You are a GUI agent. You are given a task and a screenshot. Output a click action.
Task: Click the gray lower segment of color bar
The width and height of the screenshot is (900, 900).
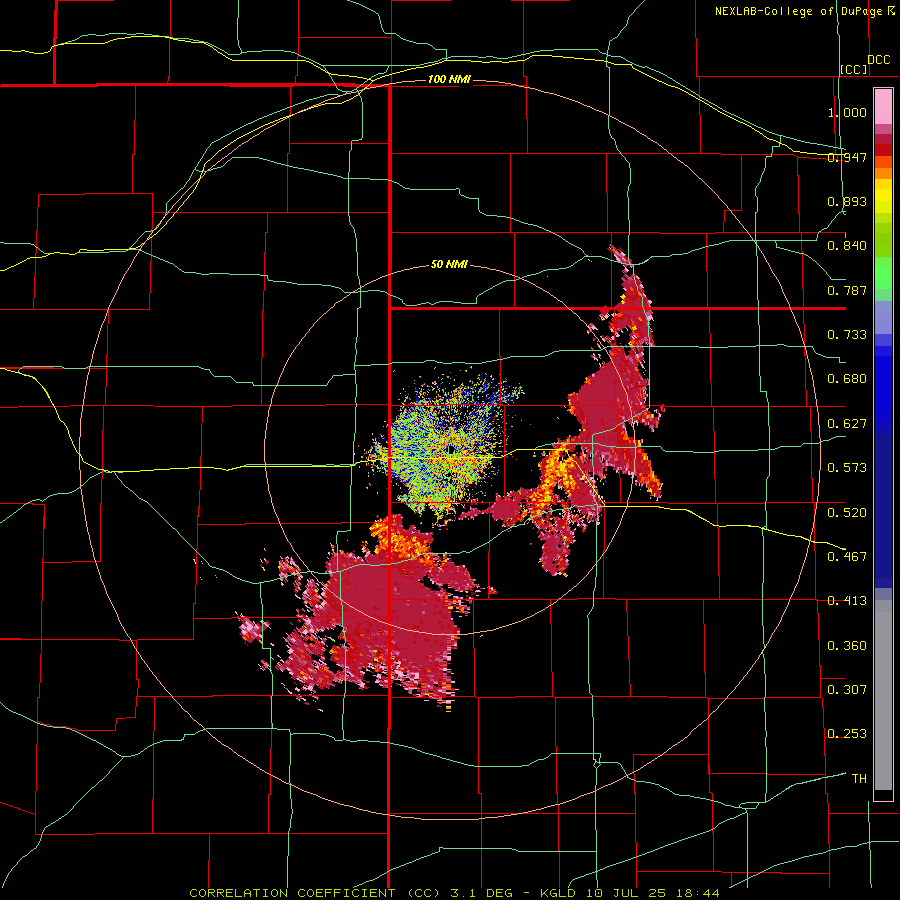pyautogui.click(x=883, y=695)
